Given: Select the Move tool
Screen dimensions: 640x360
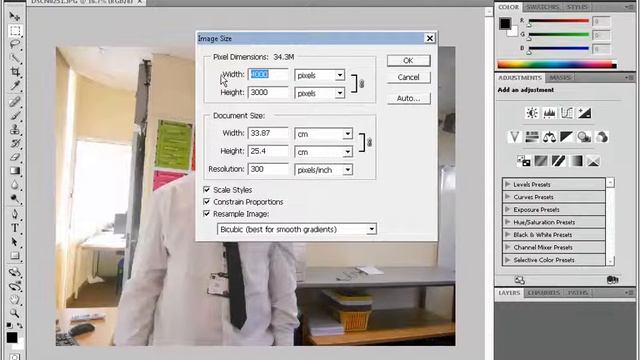Looking at the screenshot, I should tap(15, 16).
